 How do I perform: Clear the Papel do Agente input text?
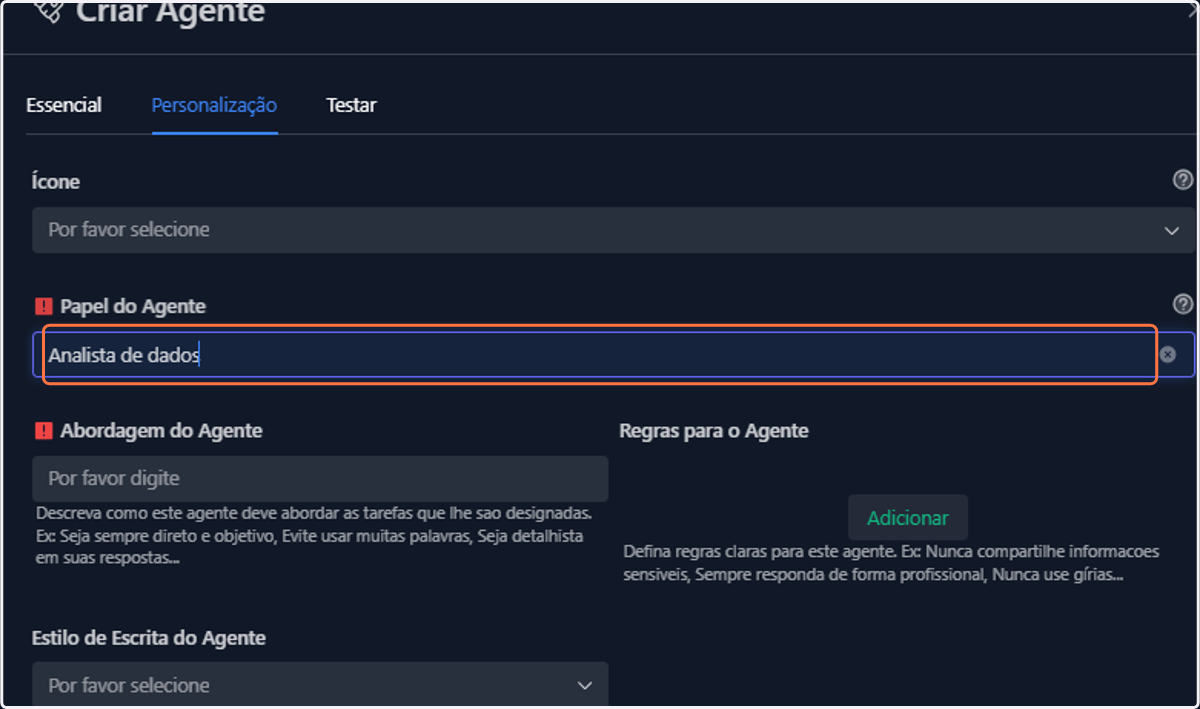1168,355
